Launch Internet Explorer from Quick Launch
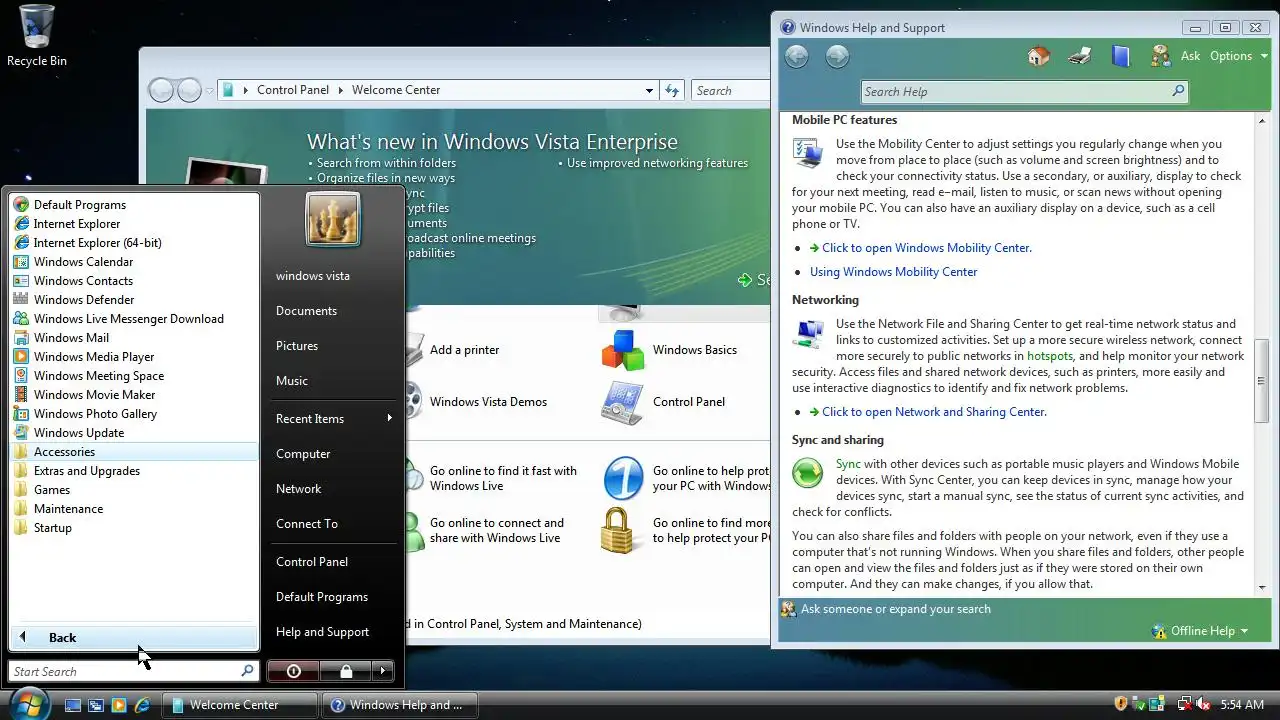Viewport: 1280px width, 720px height. [x=142, y=705]
